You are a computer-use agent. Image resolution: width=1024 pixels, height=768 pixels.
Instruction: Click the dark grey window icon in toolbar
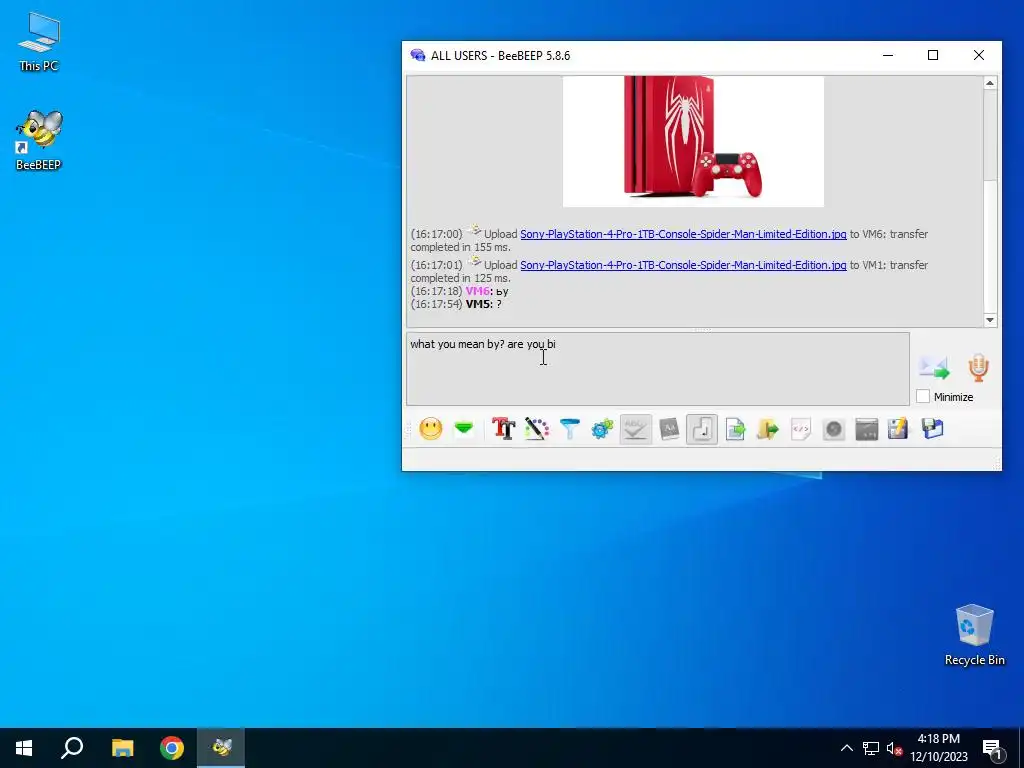[867, 429]
